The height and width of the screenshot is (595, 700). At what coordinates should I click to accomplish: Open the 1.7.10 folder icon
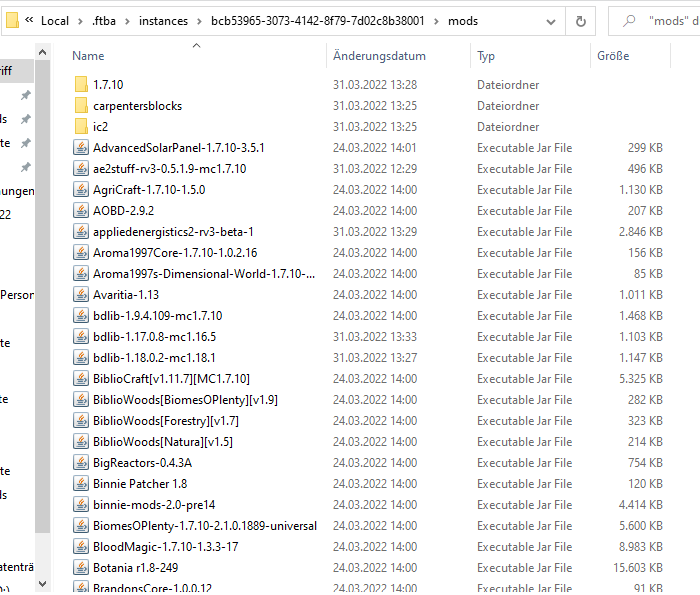tap(81, 84)
